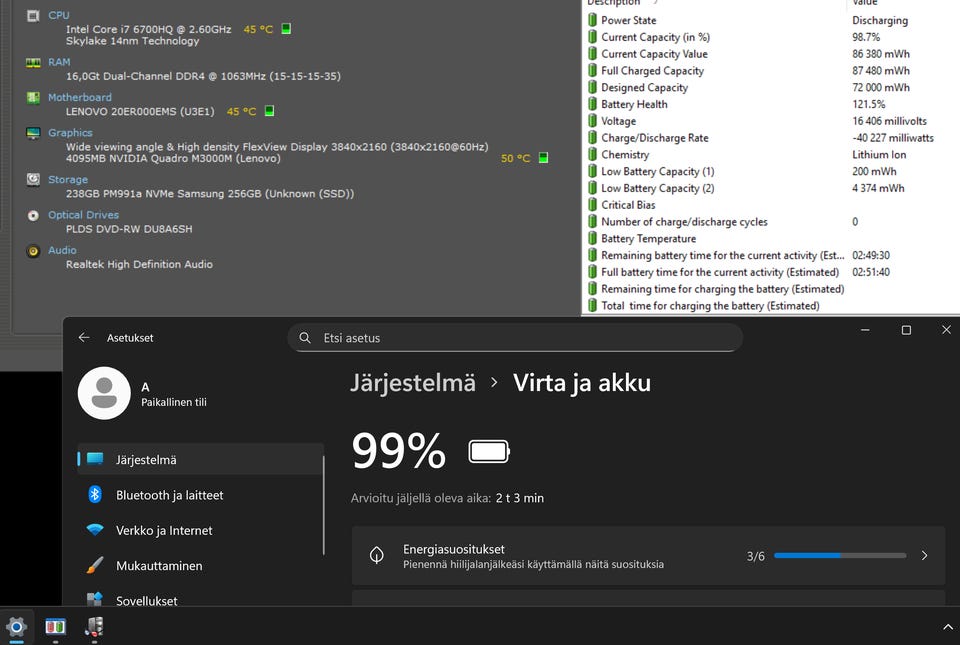Go back using the Settings back arrow
The image size is (960, 645).
click(84, 337)
